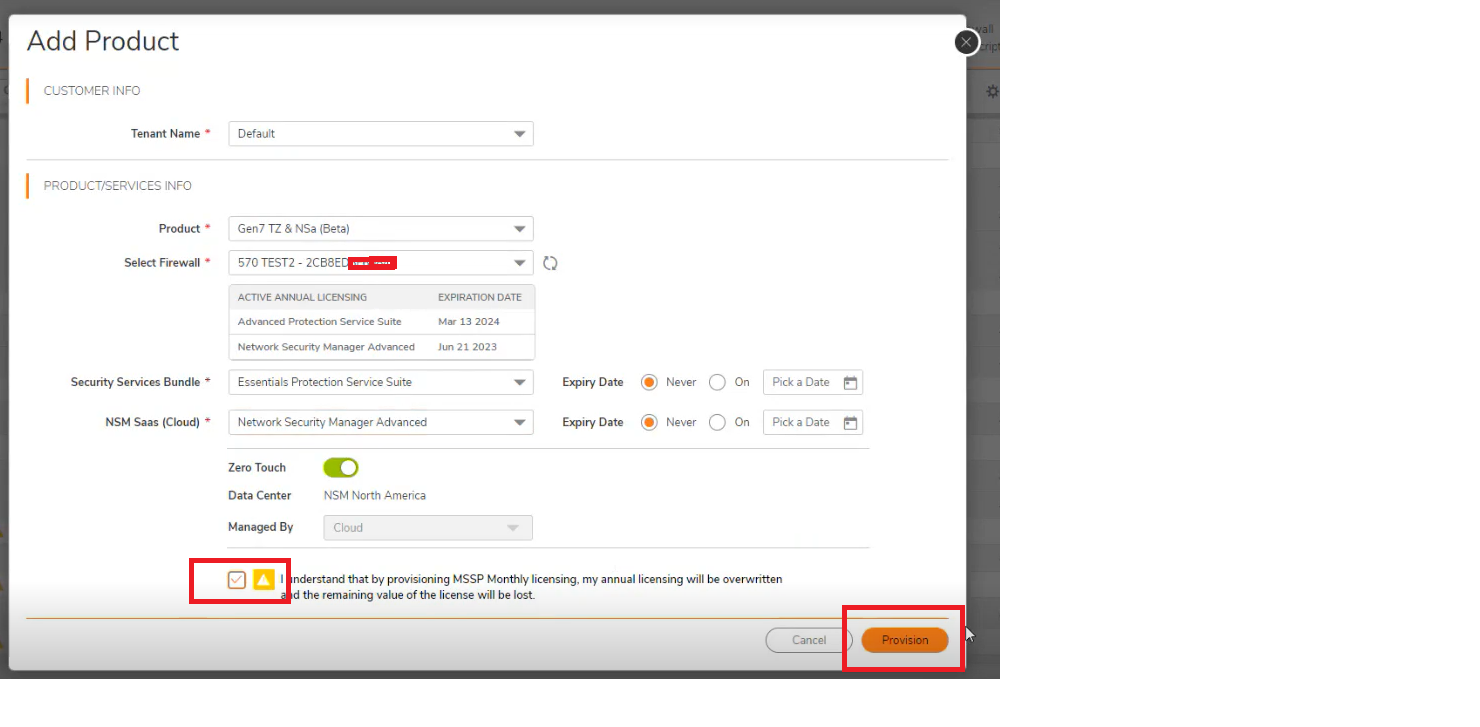Uncheck the MSSP licensing acknowledgment checkbox
This screenshot has height=727, width=1480.
[x=237, y=580]
